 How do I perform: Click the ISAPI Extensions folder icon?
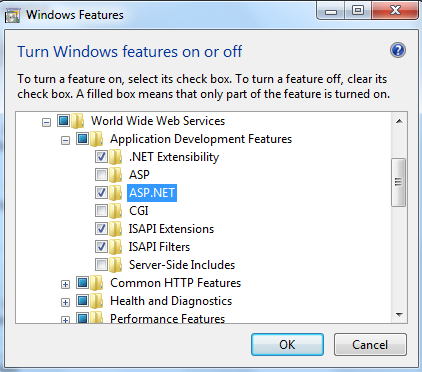tap(116, 229)
